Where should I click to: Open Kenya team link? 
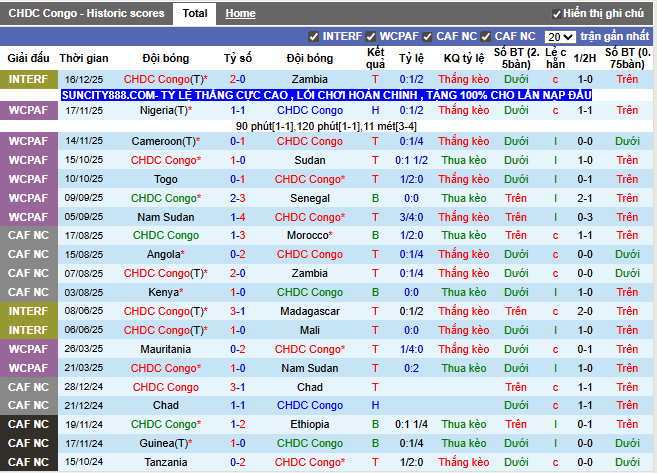pos(166,292)
